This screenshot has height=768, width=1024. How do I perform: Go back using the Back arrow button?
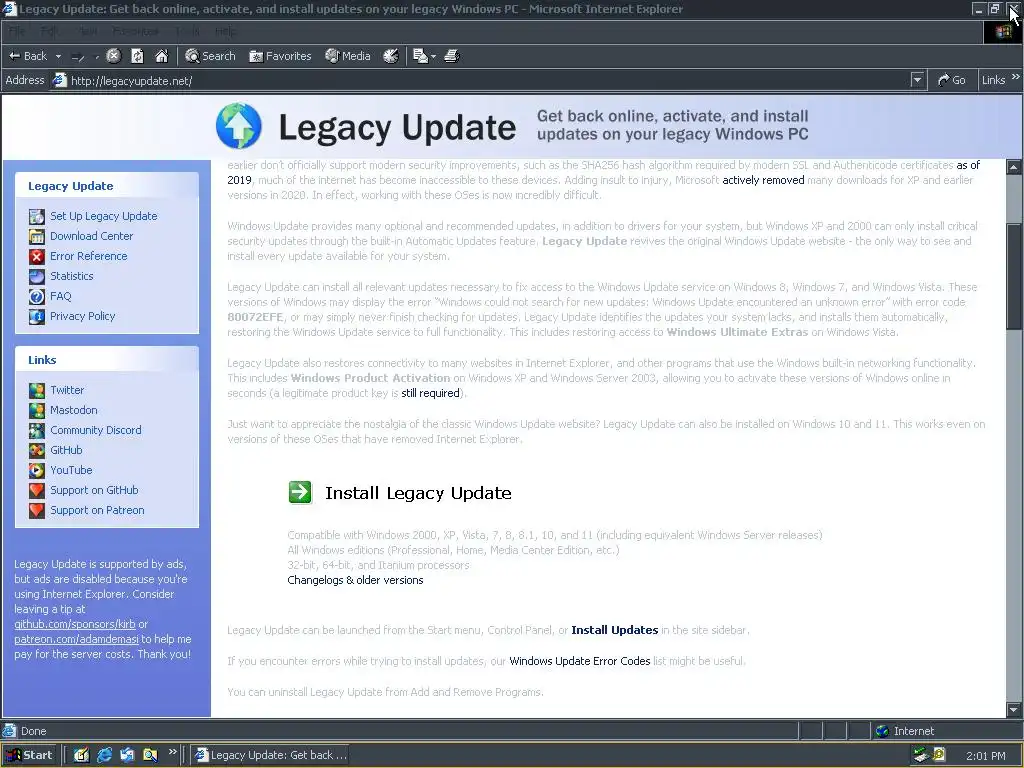point(27,56)
